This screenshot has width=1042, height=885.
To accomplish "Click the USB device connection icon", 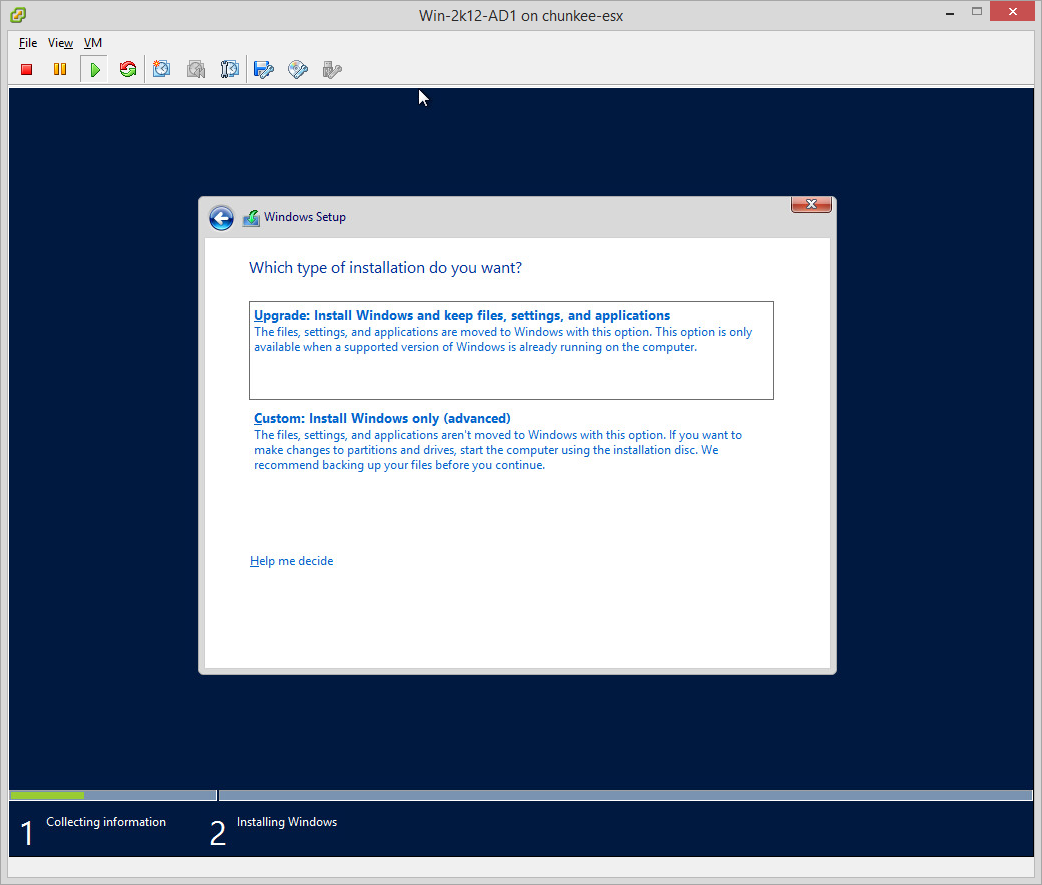I will pos(332,70).
